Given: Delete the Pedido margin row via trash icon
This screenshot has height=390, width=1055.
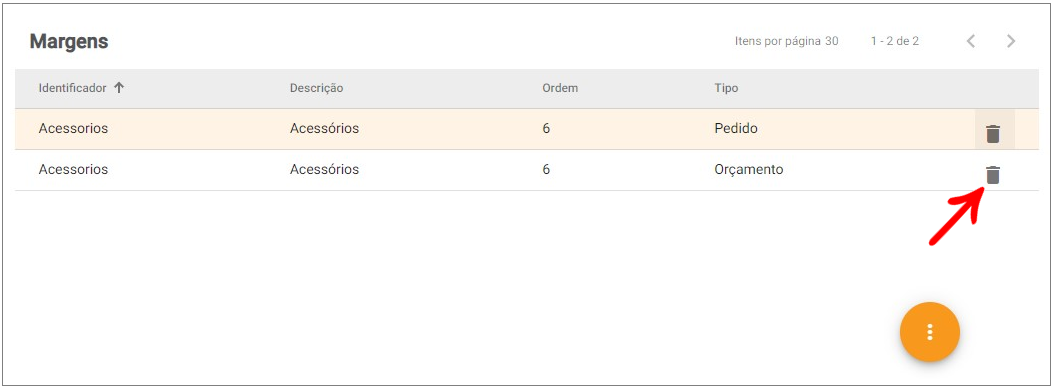Looking at the screenshot, I should pos(993,134).
